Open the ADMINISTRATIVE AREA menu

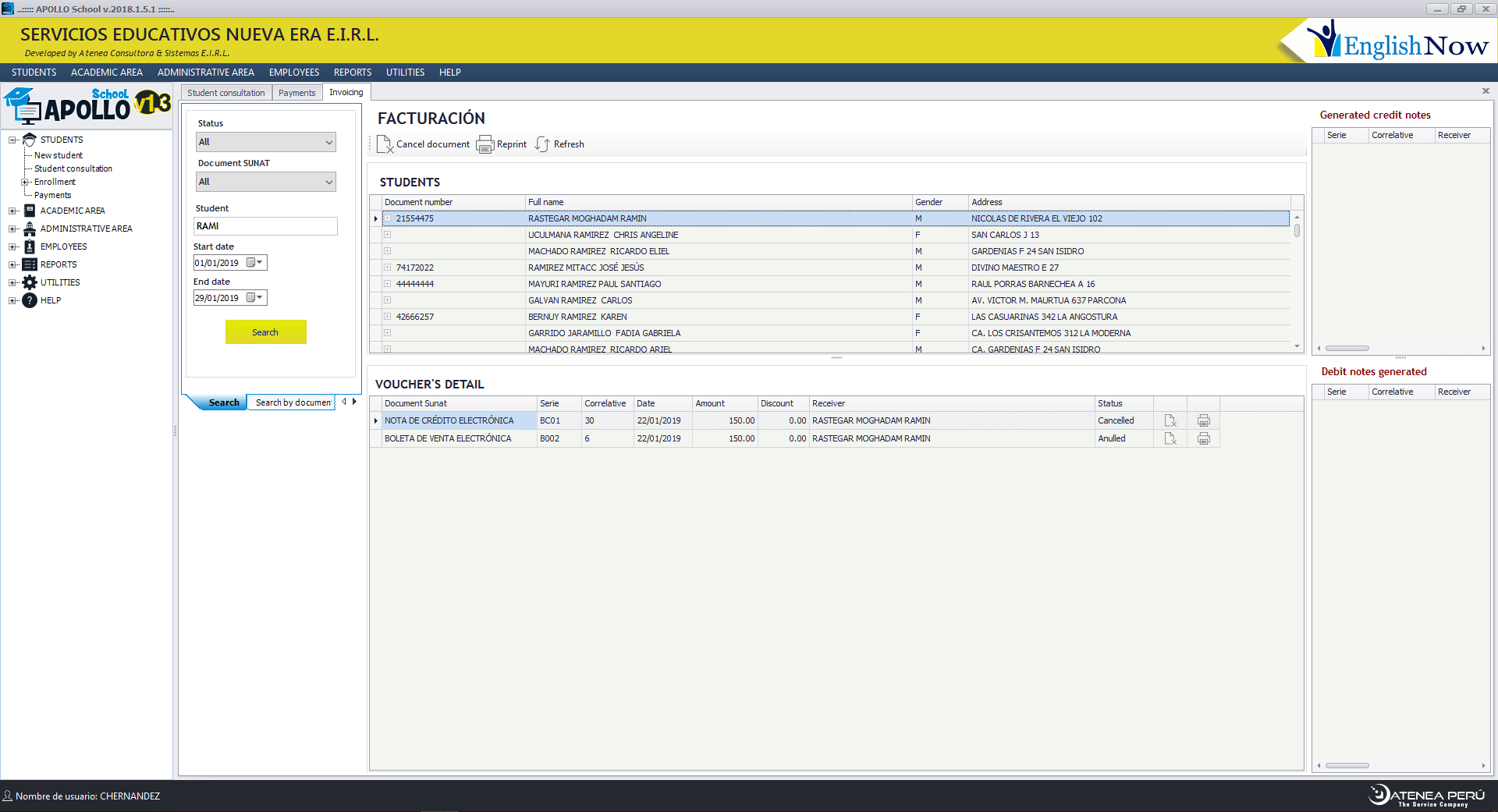tap(205, 73)
